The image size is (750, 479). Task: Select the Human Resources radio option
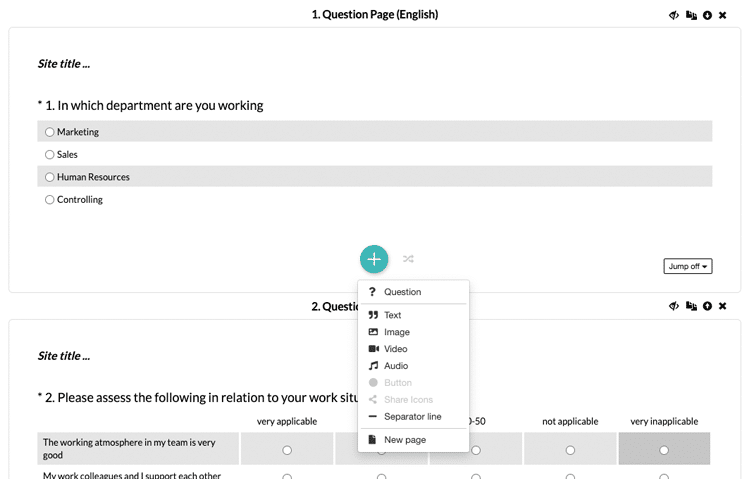pos(50,177)
